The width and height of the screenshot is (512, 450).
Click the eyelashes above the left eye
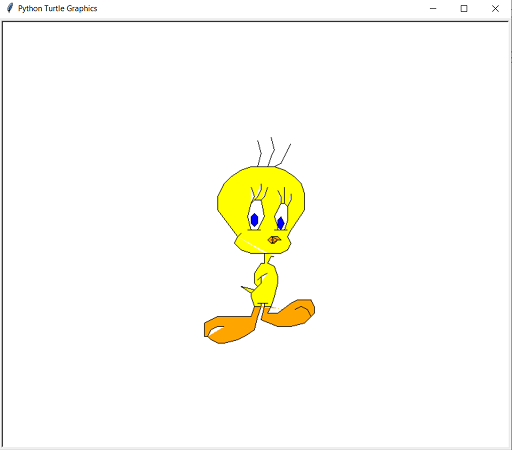(x=259, y=192)
